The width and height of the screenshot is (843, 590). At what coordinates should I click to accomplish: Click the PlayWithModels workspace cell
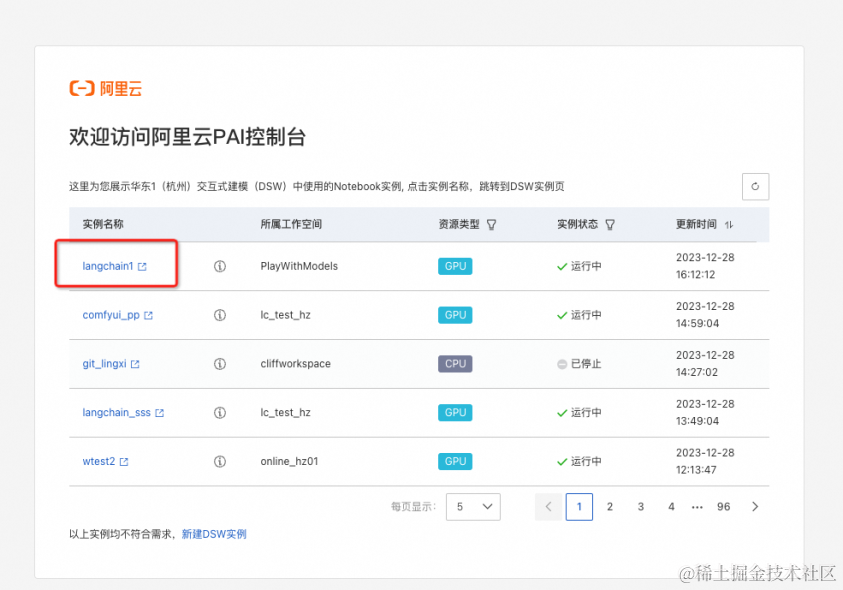pos(299,266)
